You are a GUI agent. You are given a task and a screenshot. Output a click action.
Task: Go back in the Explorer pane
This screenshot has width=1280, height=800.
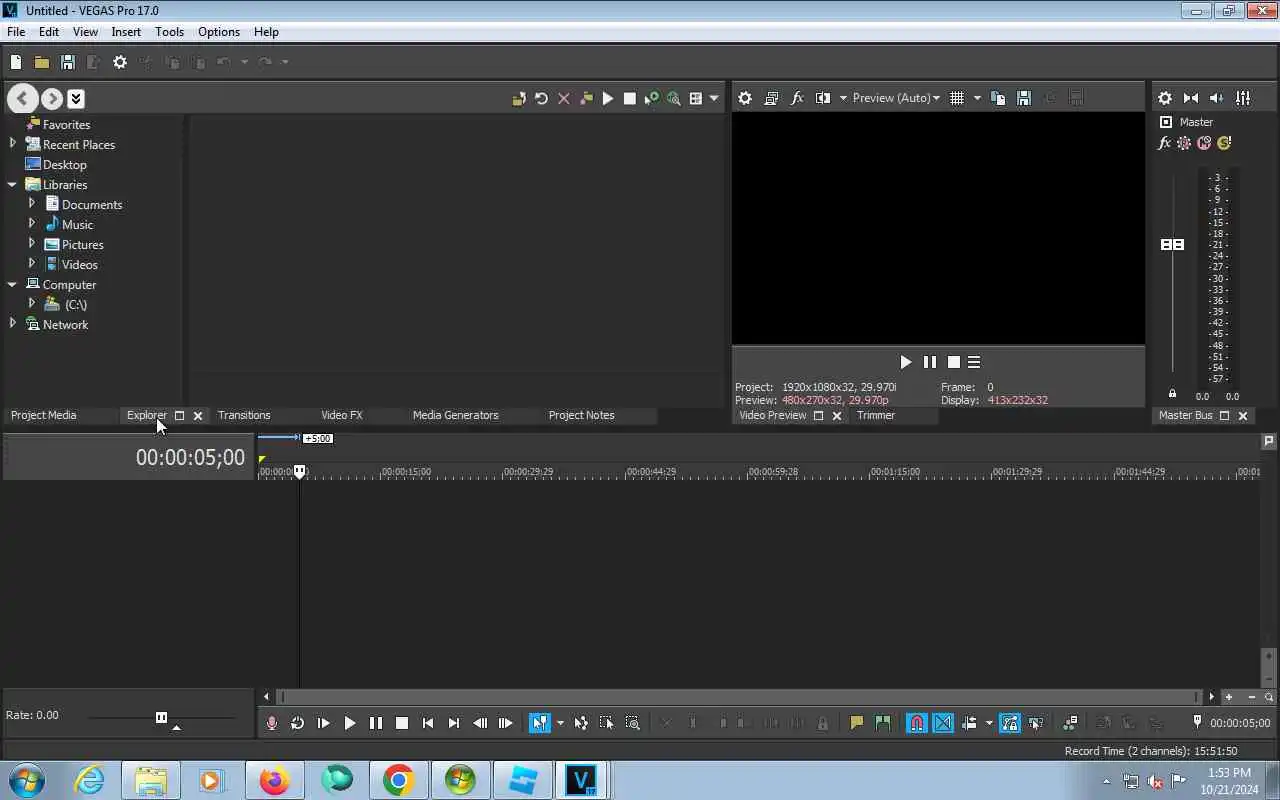click(x=23, y=98)
